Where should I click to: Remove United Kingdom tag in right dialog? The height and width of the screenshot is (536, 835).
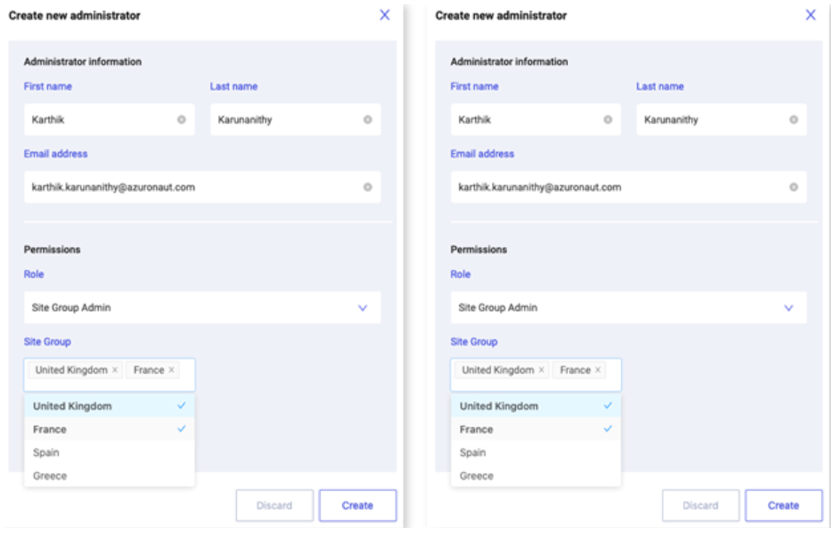542,370
